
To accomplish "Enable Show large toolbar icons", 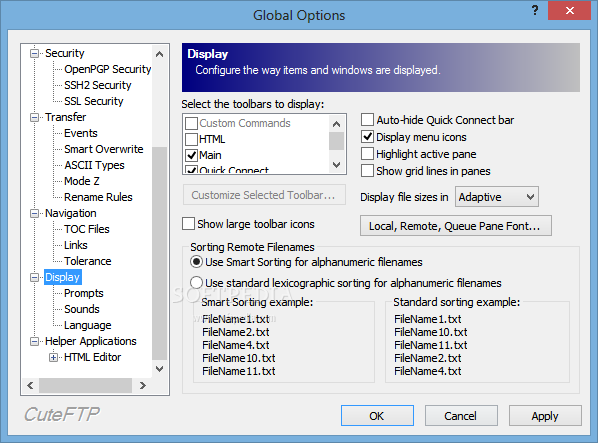I will click(x=188, y=224).
